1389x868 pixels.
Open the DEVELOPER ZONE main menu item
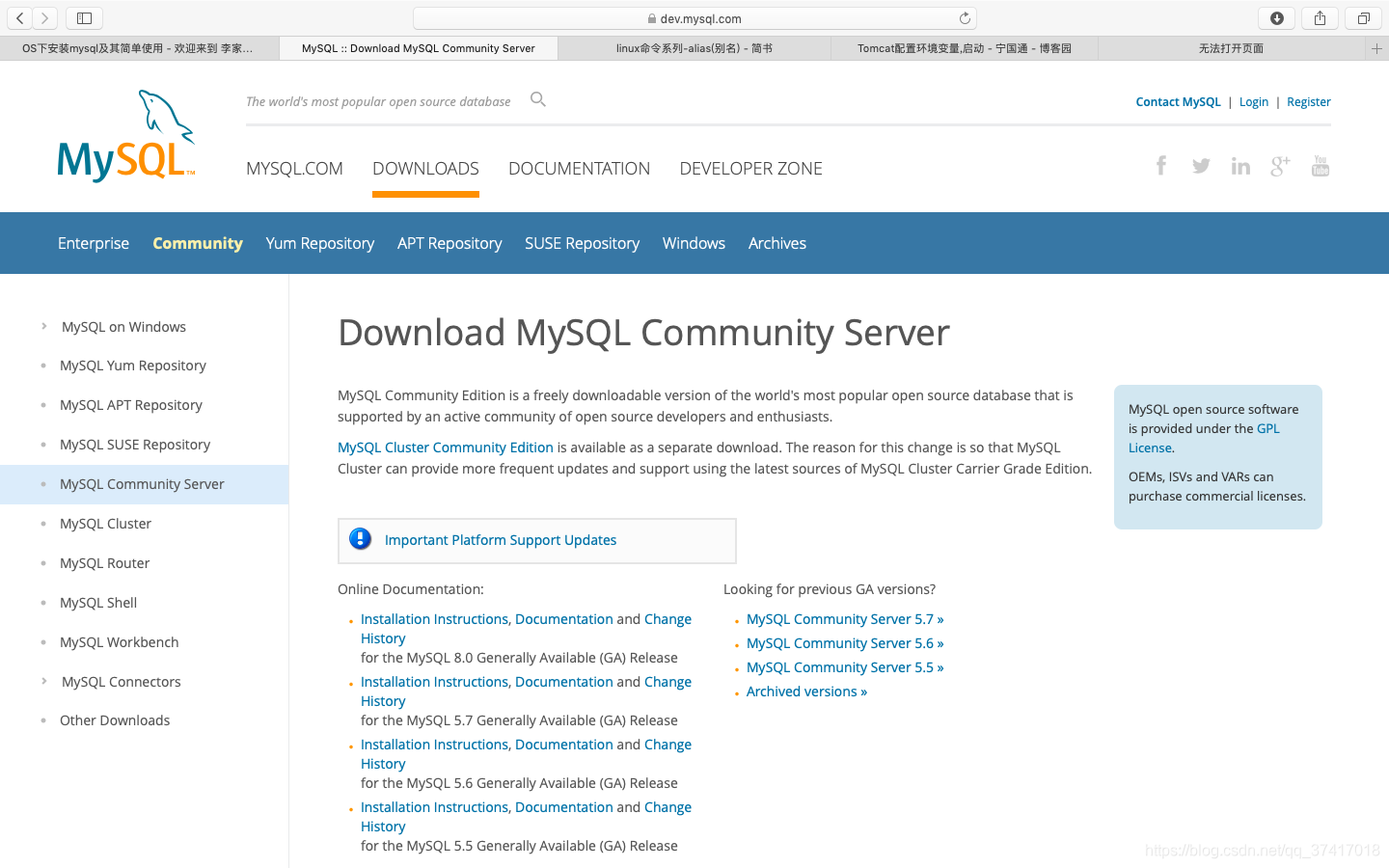[x=750, y=169]
